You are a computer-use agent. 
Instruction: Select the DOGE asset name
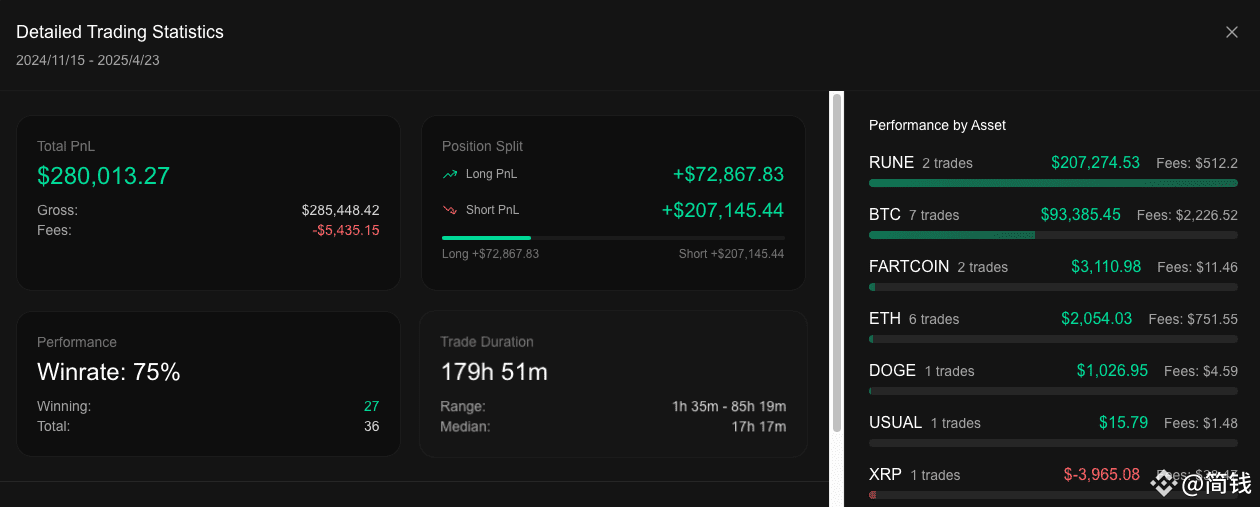click(892, 370)
